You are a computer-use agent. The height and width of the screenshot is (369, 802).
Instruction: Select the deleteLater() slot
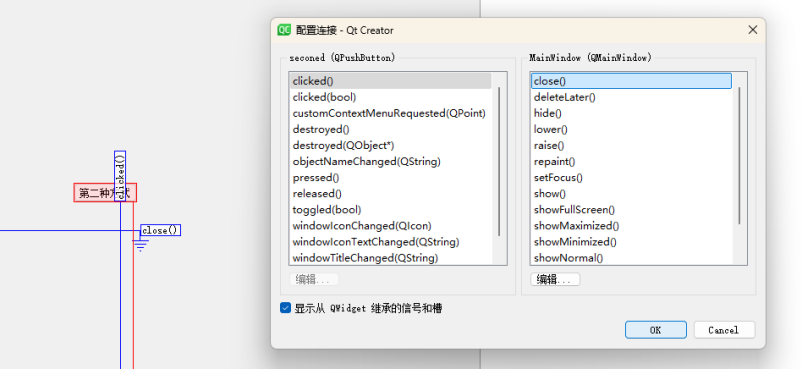[631, 97]
